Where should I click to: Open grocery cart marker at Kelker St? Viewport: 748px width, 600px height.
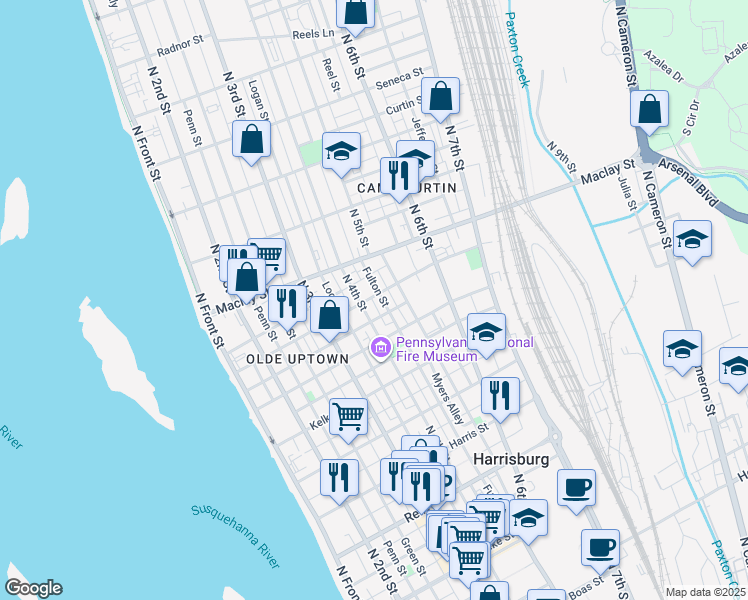pos(348,419)
